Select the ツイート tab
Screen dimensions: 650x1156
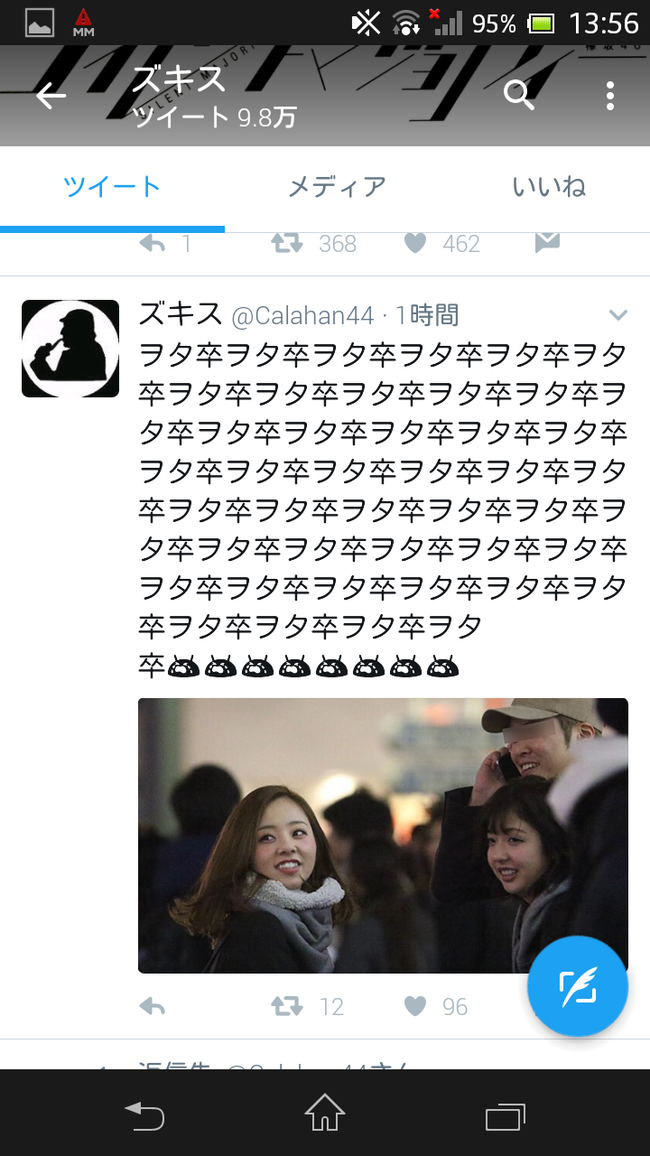tap(112, 187)
